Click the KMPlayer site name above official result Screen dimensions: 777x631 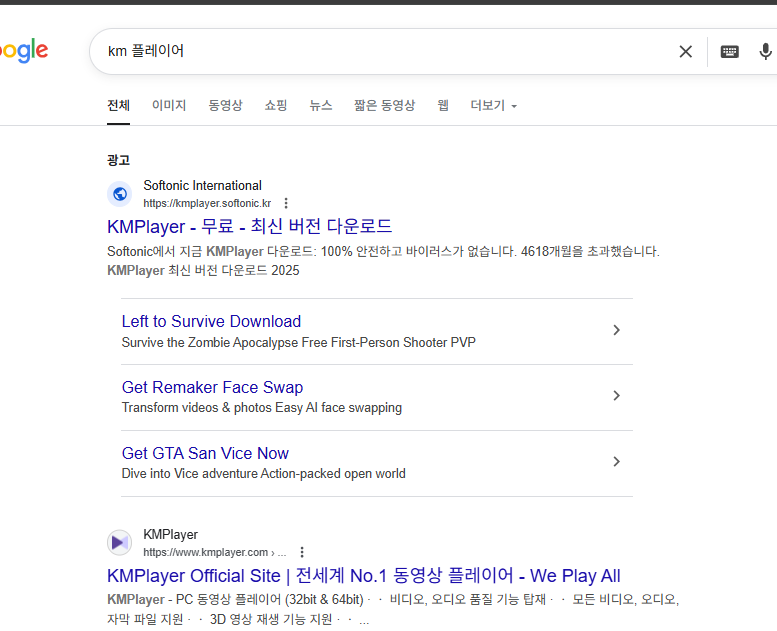(x=170, y=534)
